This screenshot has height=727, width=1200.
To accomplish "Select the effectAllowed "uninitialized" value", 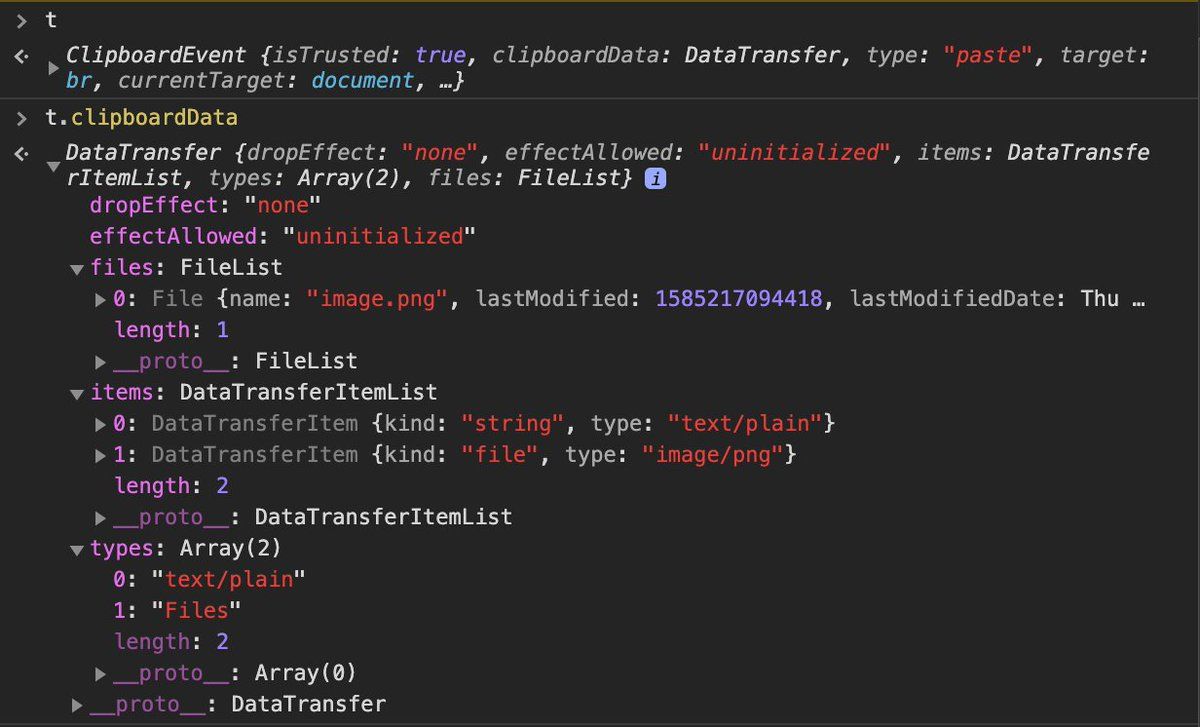I will [x=379, y=236].
